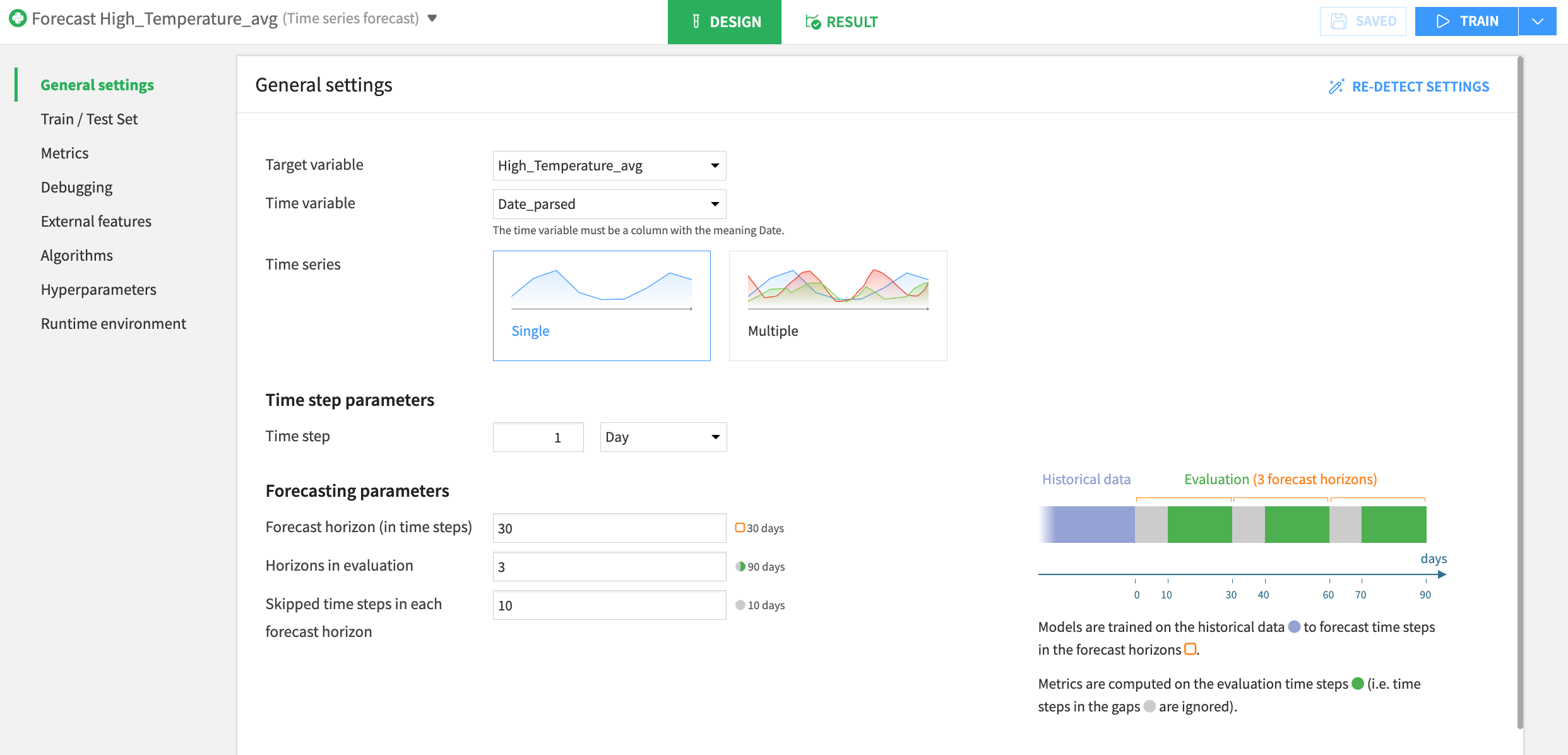Click the flask icon on the DESIGN tab
The height and width of the screenshot is (755, 1568).
tap(695, 21)
